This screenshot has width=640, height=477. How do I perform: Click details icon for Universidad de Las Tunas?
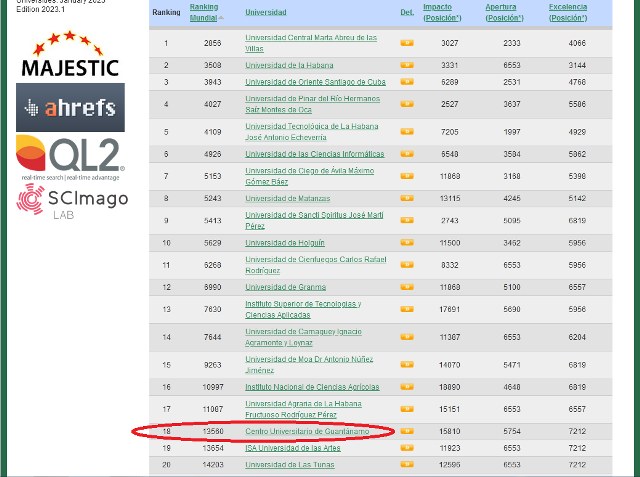click(407, 464)
